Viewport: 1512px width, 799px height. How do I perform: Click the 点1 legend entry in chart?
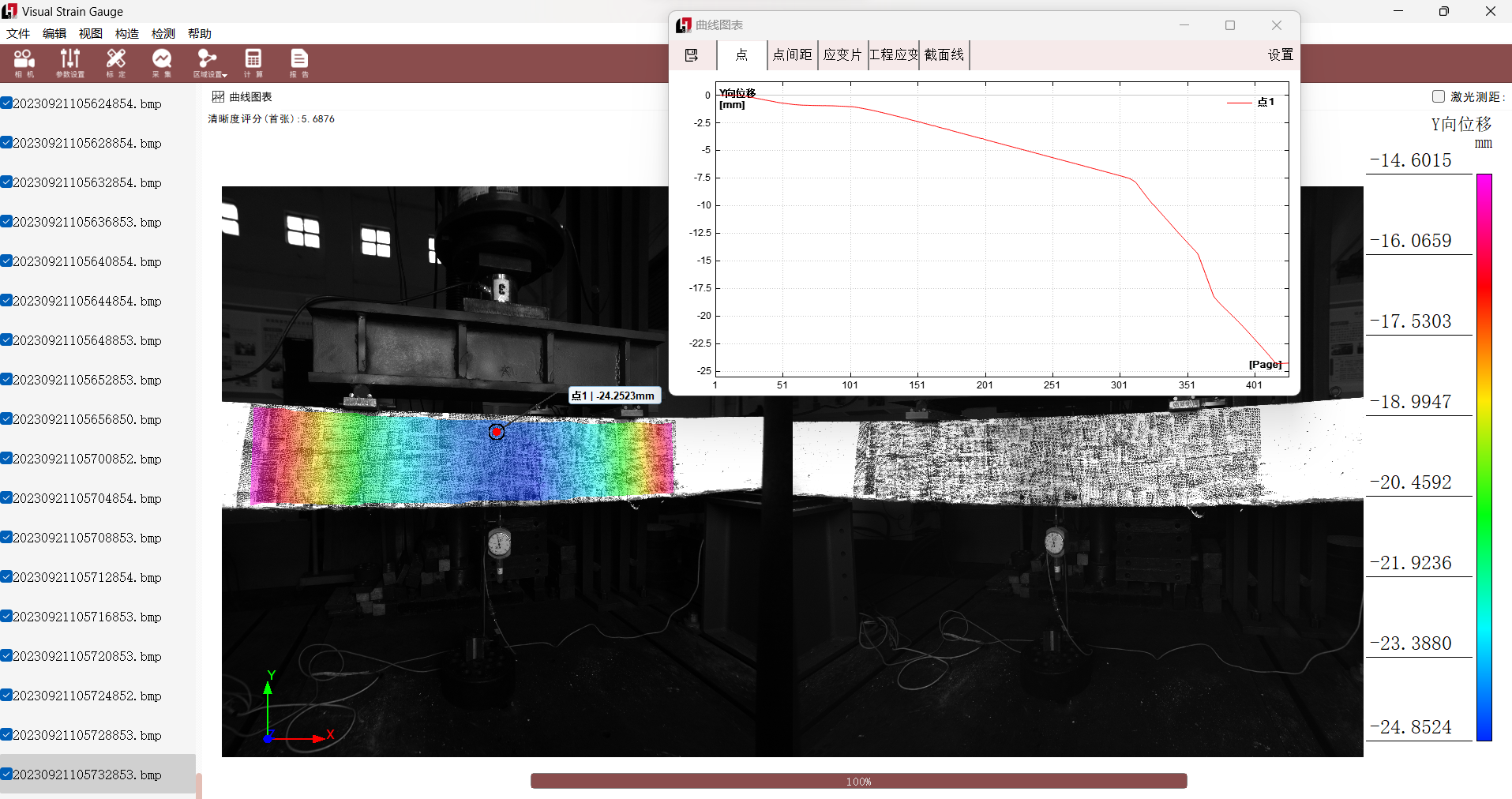click(1251, 102)
